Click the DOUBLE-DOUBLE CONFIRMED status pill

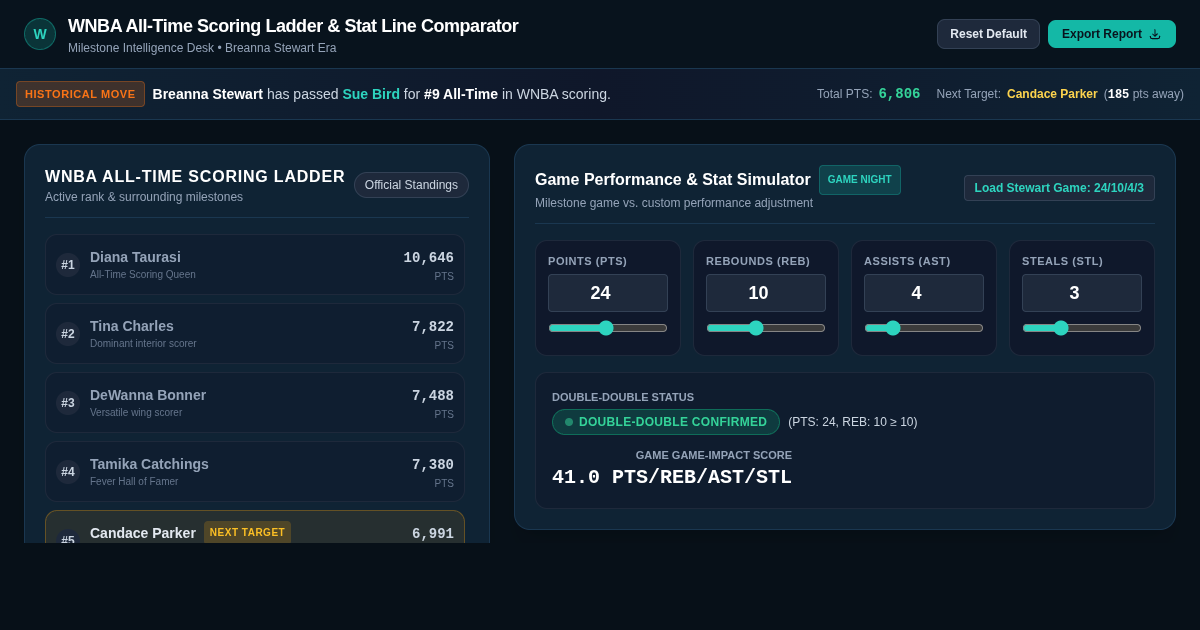click(x=666, y=422)
